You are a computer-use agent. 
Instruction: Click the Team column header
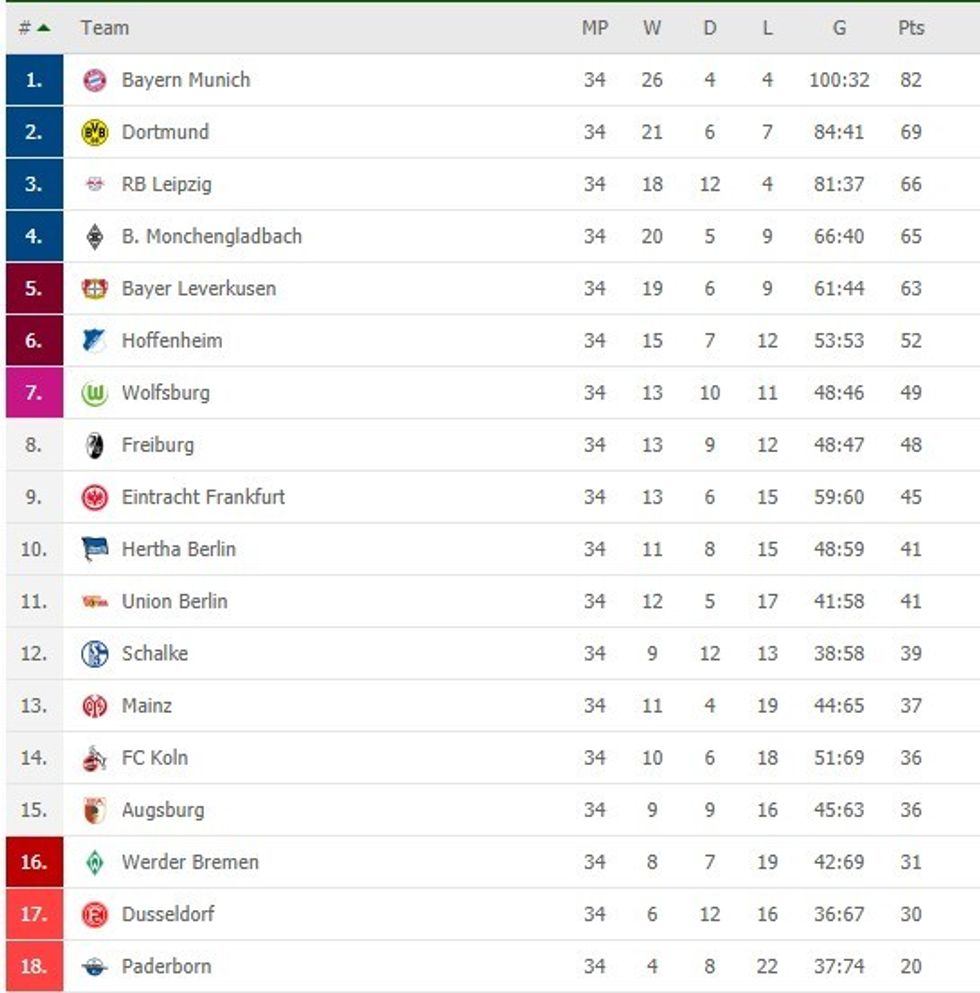coord(105,28)
